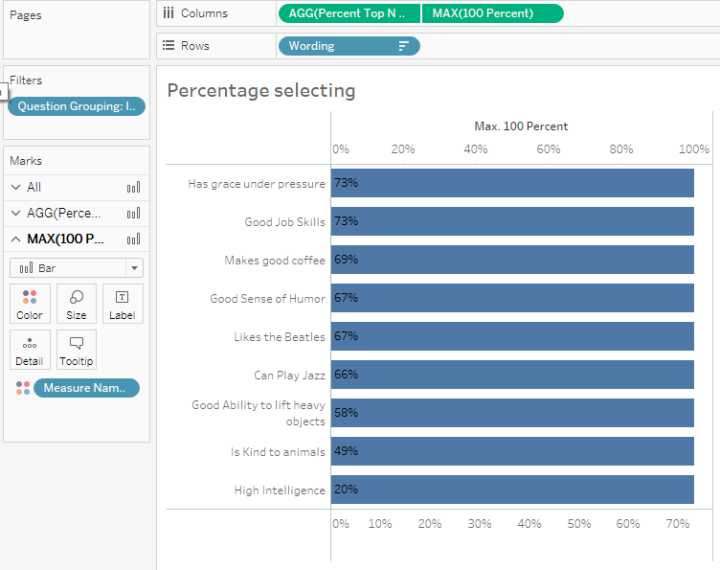Select the Good Job Skills bar
This screenshot has width=720, height=570.
(512, 221)
